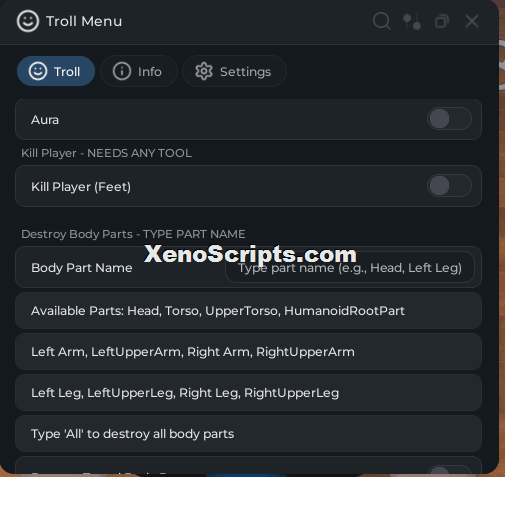The height and width of the screenshot is (507, 505).
Task: Click the restore window icon in title bar
Action: click(441, 21)
